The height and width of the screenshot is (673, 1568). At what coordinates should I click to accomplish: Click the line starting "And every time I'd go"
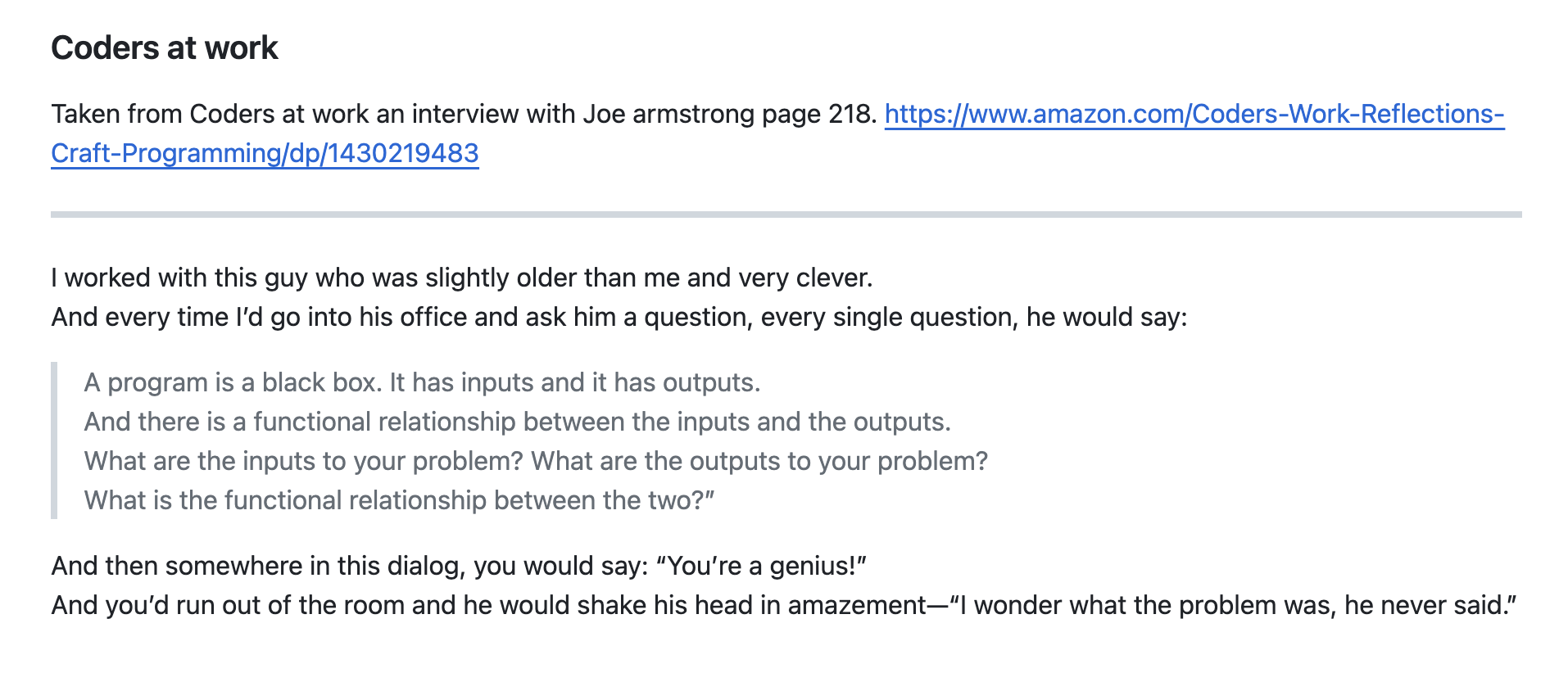619,317
